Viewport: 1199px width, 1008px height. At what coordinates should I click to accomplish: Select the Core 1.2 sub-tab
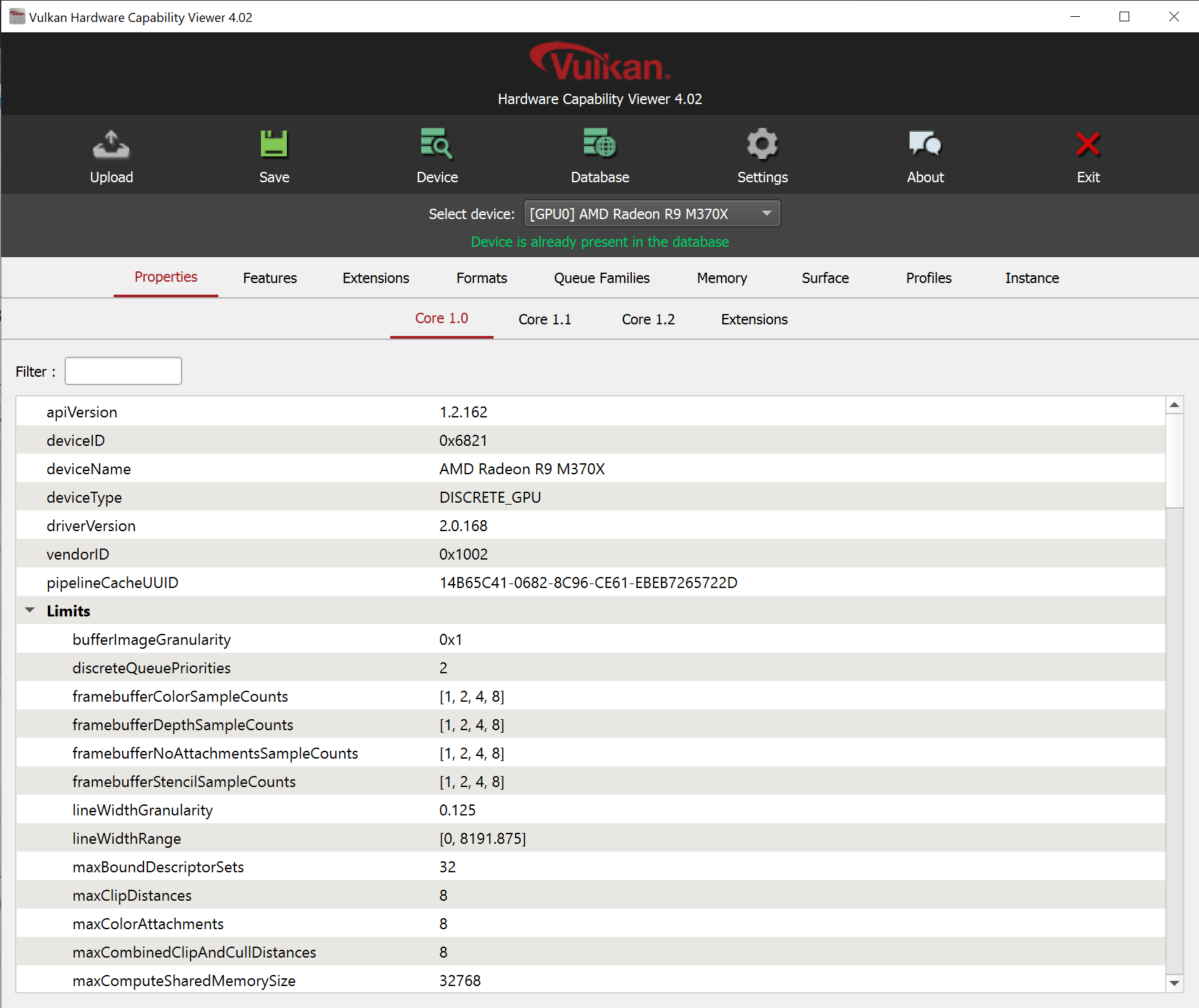pyautogui.click(x=649, y=319)
